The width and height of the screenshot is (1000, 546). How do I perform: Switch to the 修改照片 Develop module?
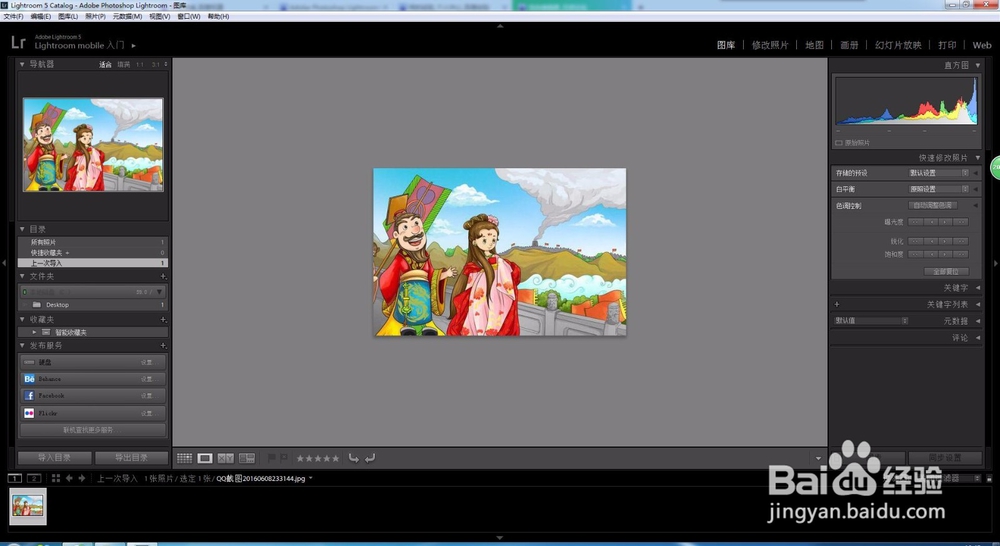coord(770,45)
